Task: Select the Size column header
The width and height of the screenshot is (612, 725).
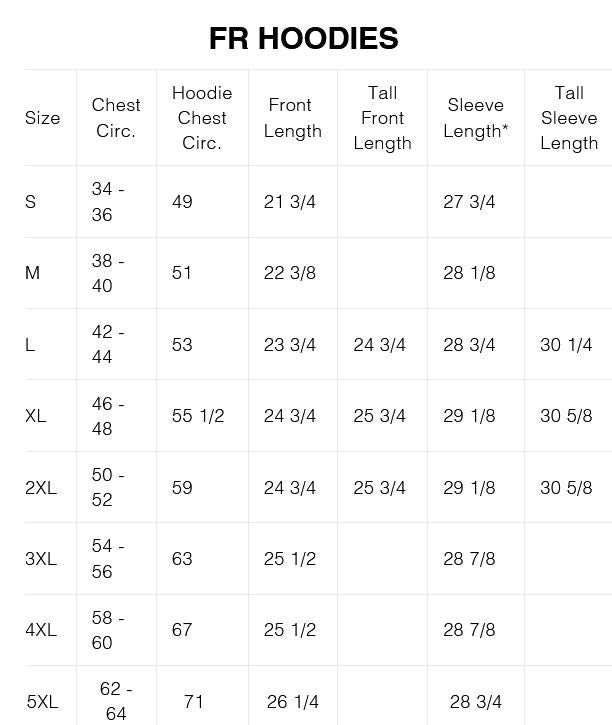Action: (x=43, y=118)
